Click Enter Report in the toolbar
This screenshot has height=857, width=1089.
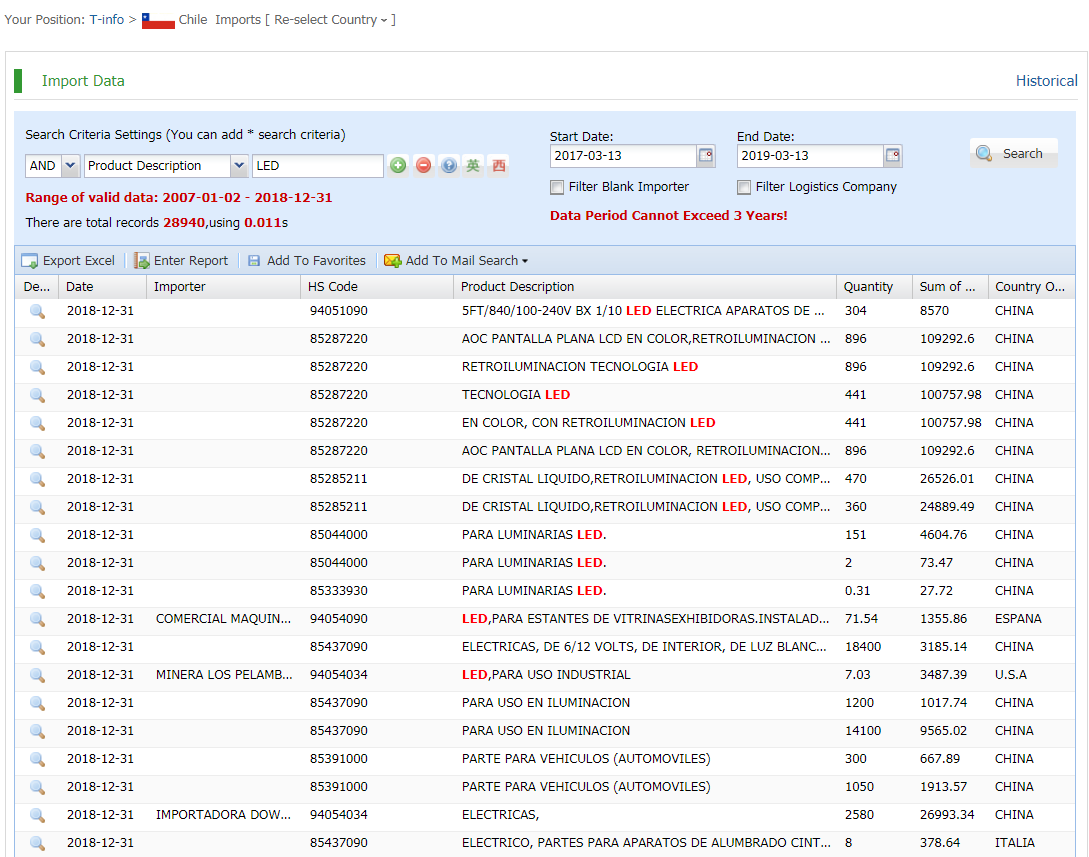(181, 261)
